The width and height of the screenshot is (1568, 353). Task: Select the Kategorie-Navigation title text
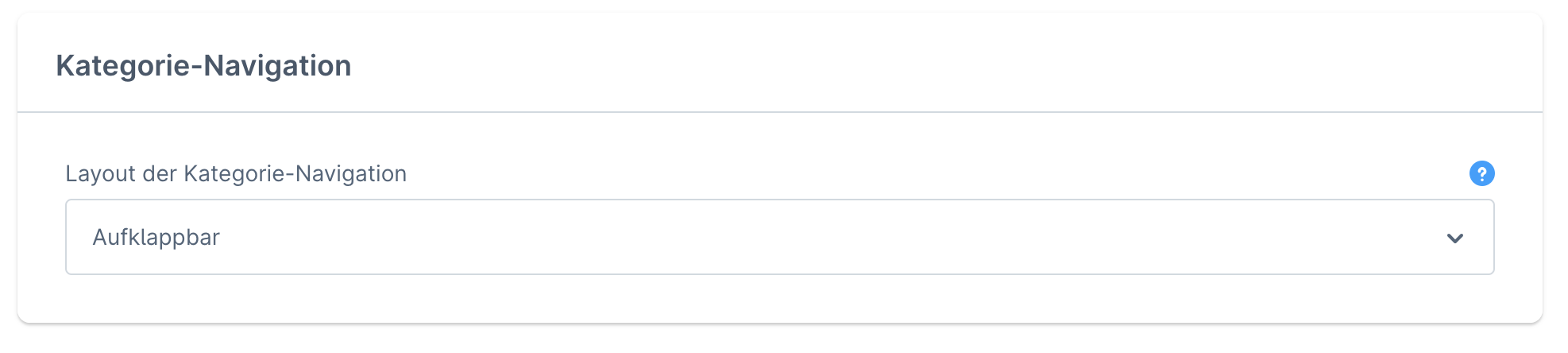pyautogui.click(x=203, y=65)
